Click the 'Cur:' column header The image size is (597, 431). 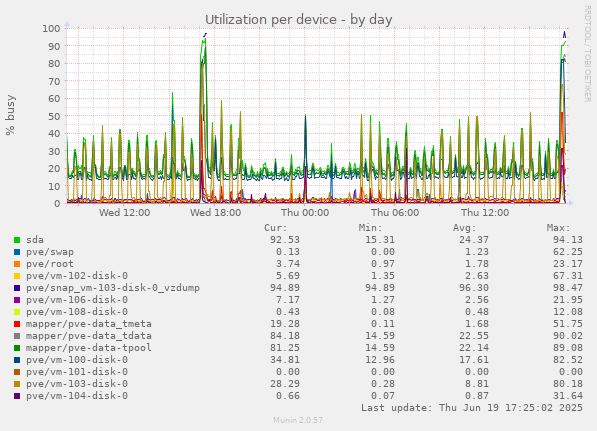(x=276, y=228)
